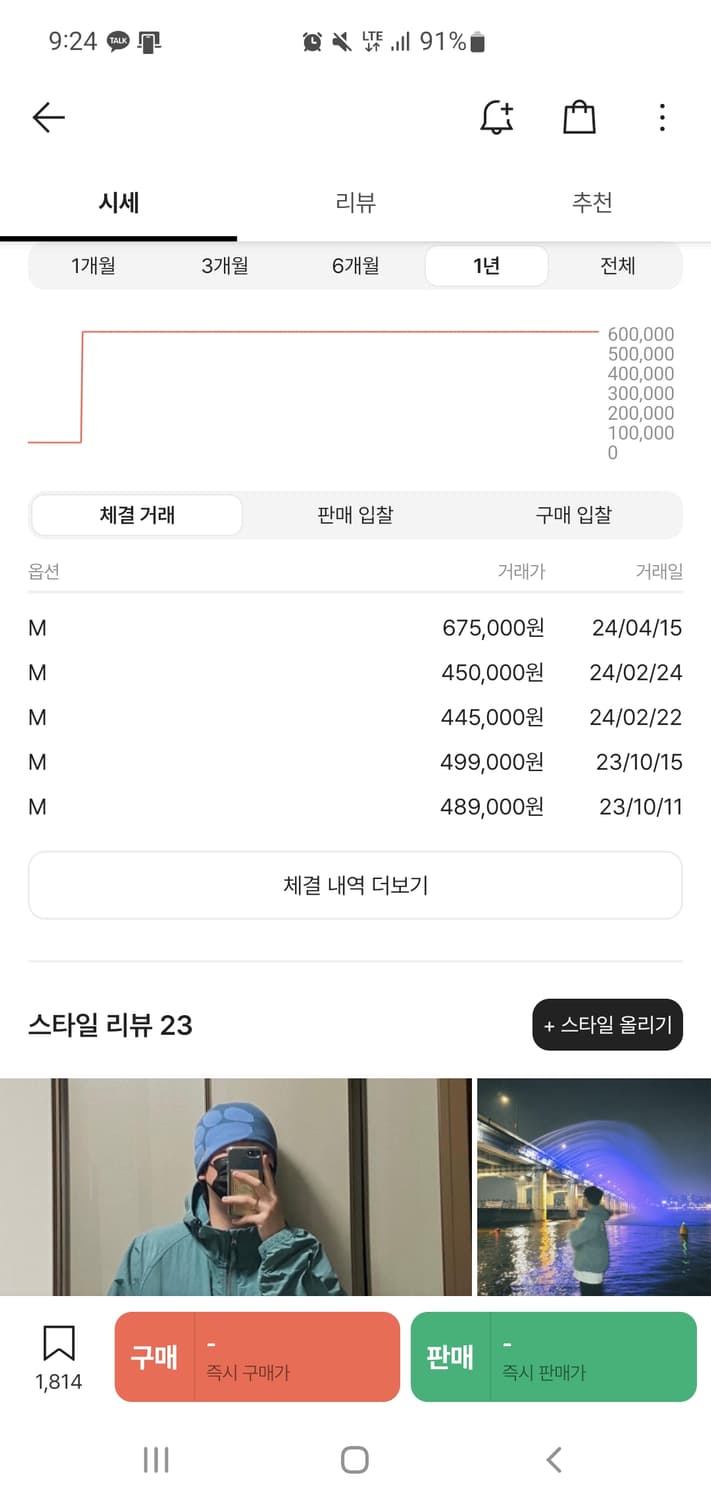Open notifications via the bell icon
The height and width of the screenshot is (1500, 711).
point(497,117)
